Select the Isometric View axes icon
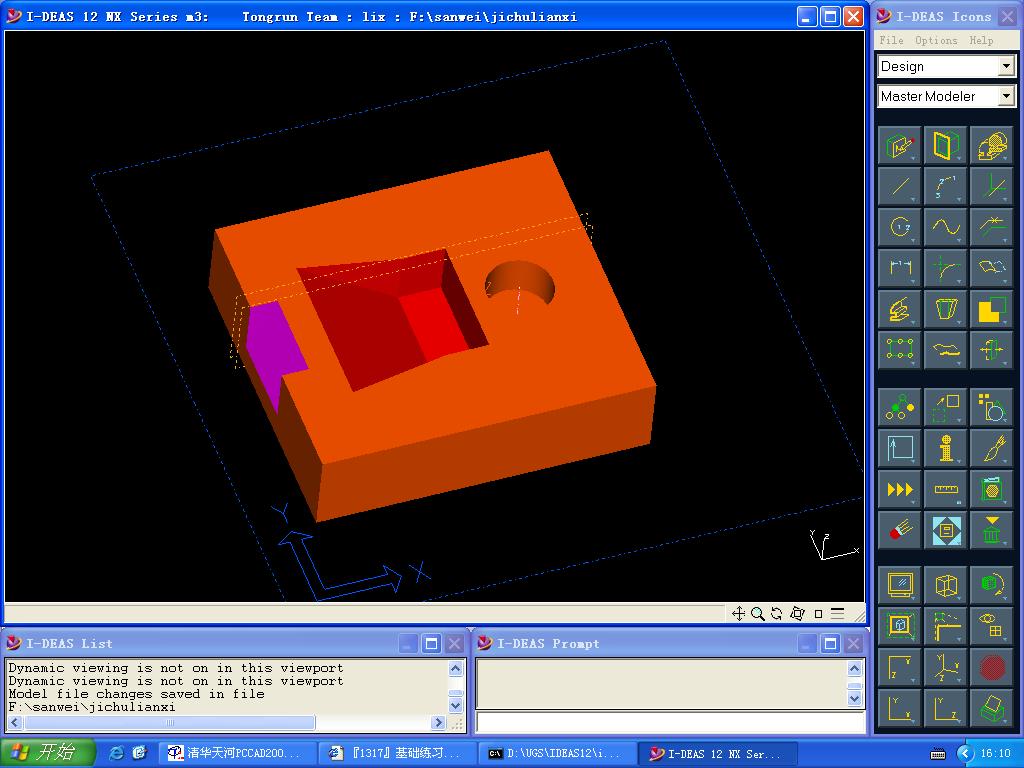Image resolution: width=1024 pixels, height=768 pixels. tap(946, 667)
